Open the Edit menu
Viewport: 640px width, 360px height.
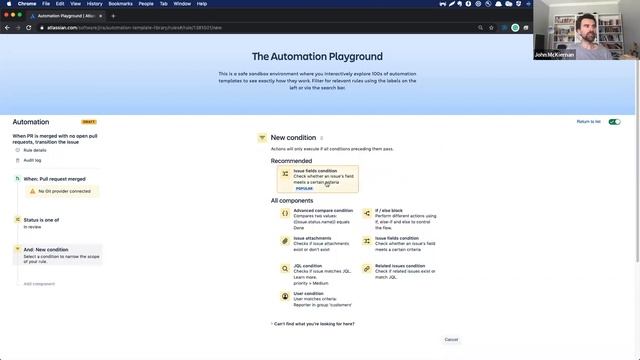[60, 4]
